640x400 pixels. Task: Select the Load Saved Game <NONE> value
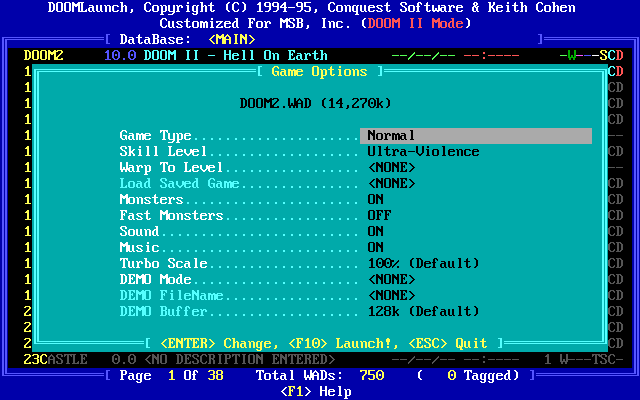click(391, 183)
